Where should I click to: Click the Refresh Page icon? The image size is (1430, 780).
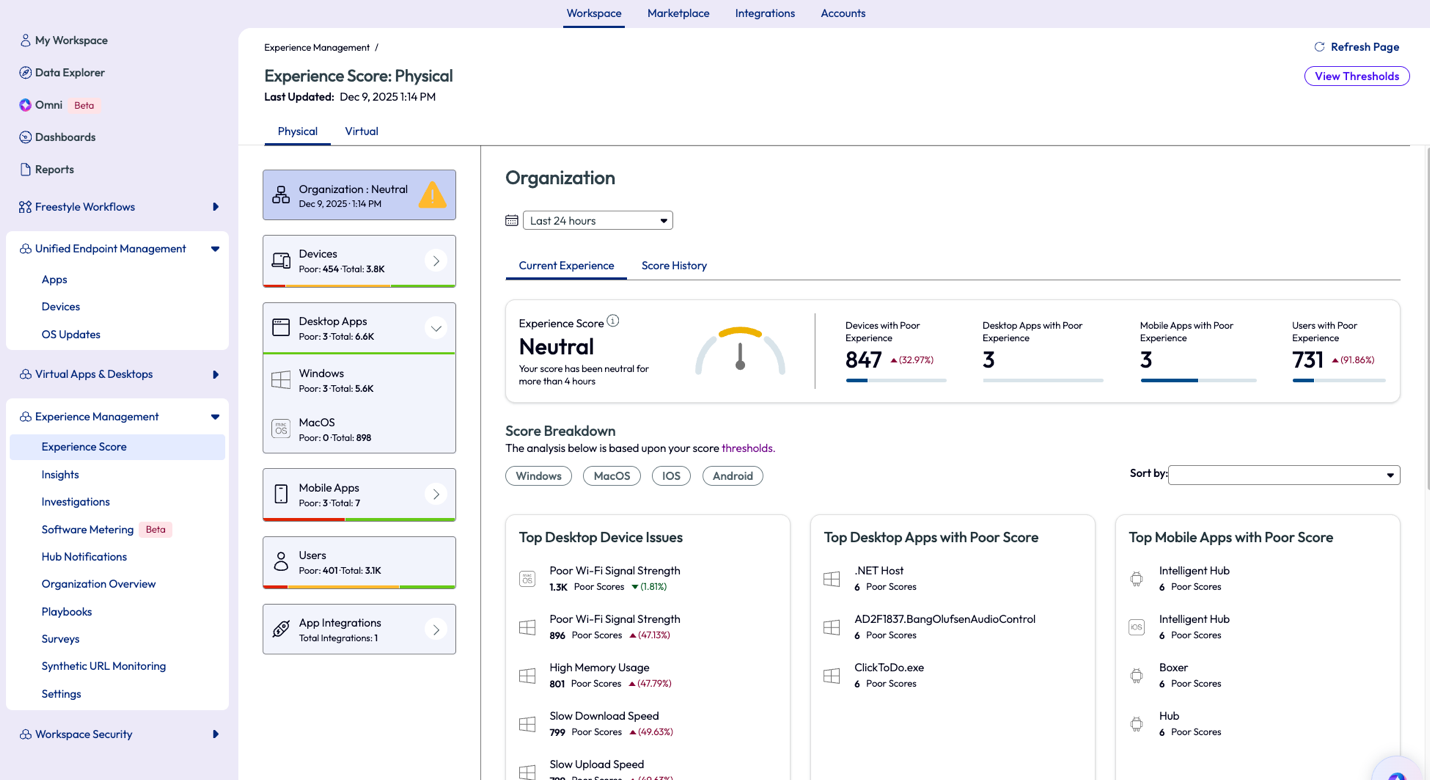pos(1319,47)
